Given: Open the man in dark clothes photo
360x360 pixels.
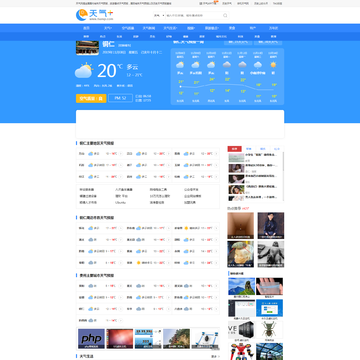Looking at the screenshot, I should pos(271,226).
